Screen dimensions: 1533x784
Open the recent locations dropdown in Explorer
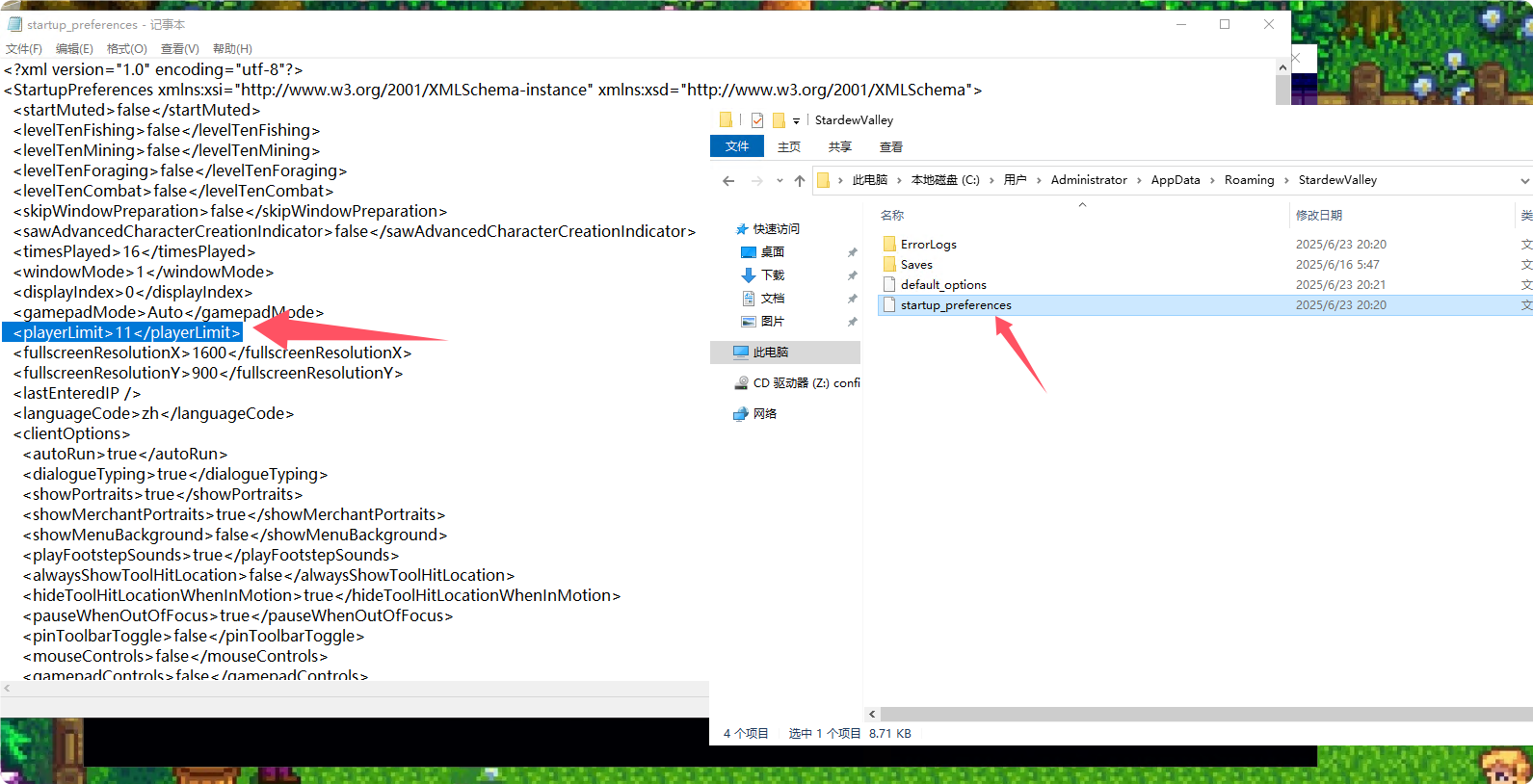[x=780, y=181]
